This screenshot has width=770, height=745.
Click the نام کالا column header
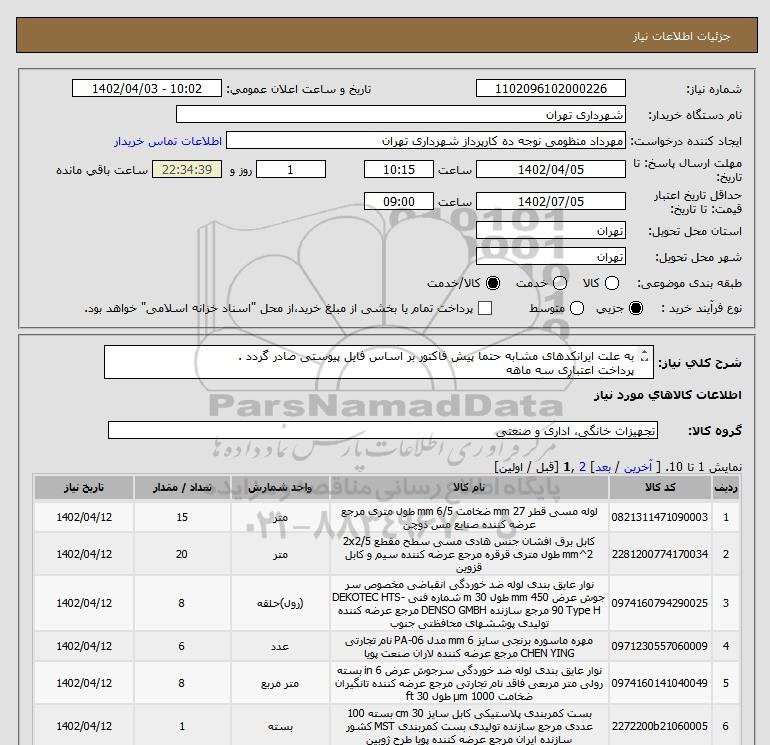pos(469,488)
